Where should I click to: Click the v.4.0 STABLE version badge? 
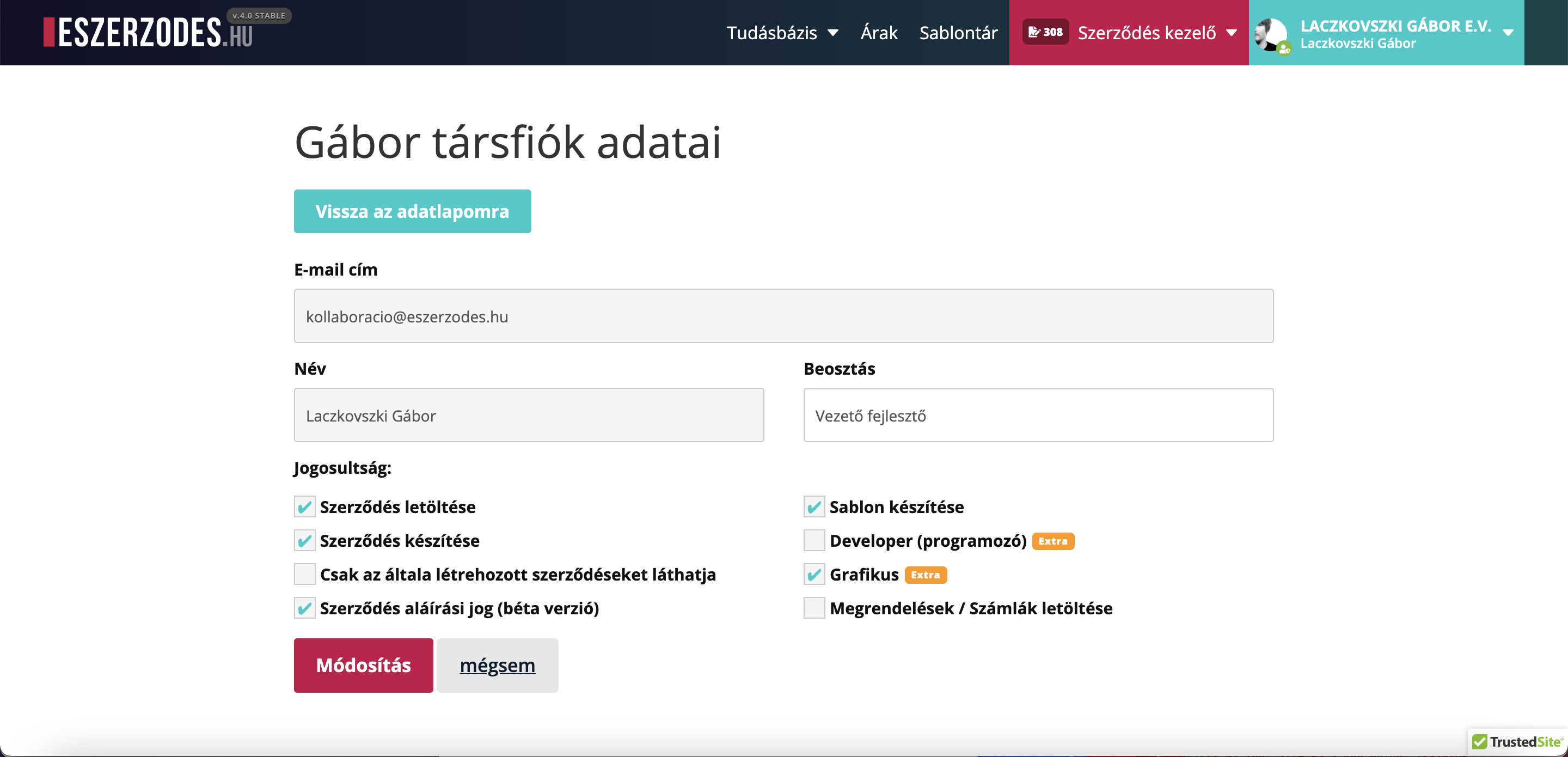coord(258,15)
